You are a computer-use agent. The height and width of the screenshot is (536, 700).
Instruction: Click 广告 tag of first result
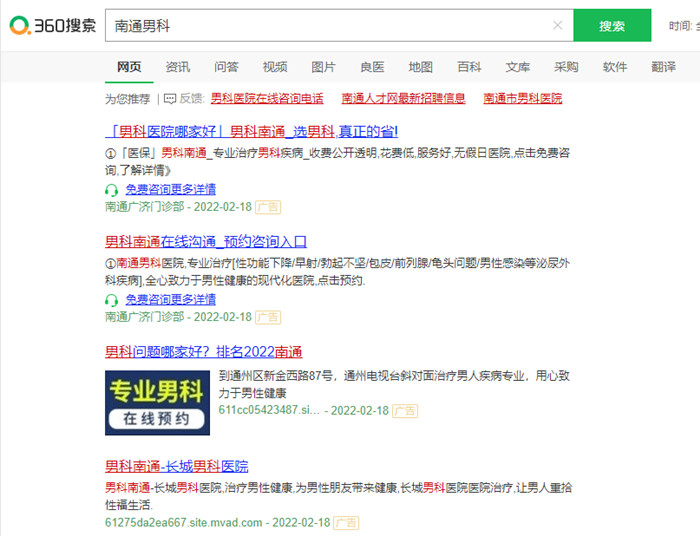(268, 207)
